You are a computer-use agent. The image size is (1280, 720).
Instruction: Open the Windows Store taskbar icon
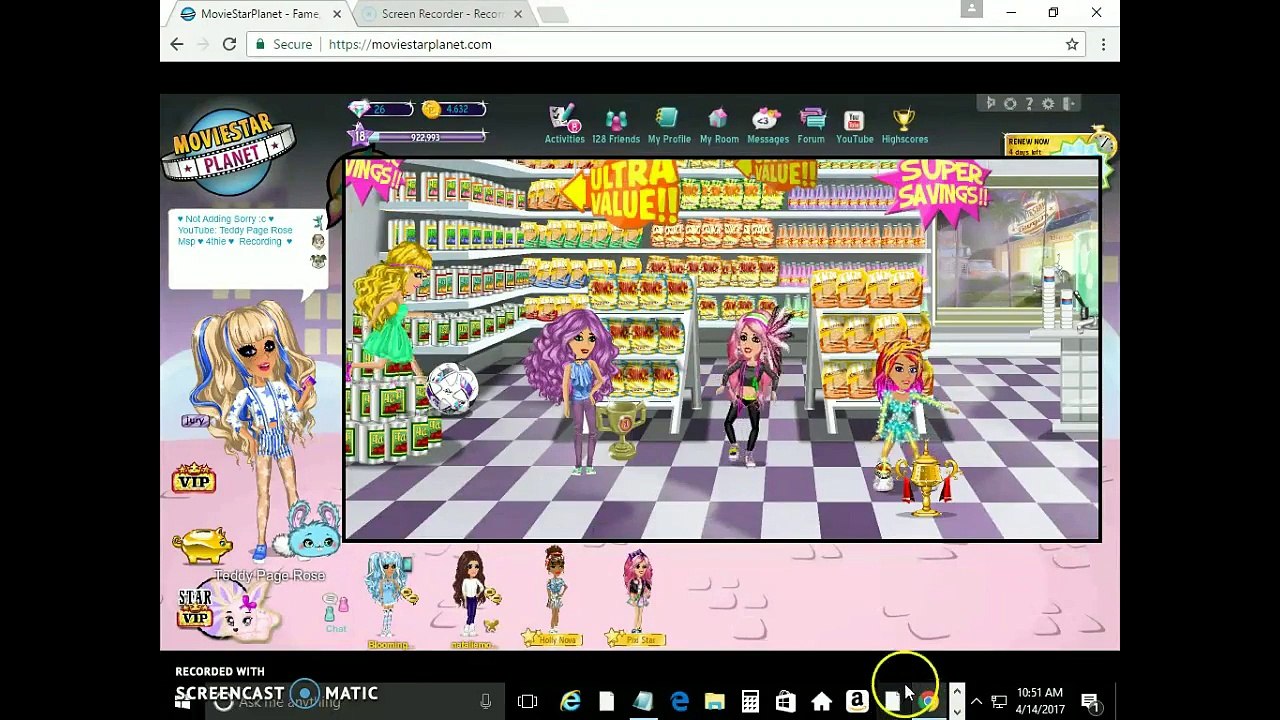pyautogui.click(x=785, y=702)
